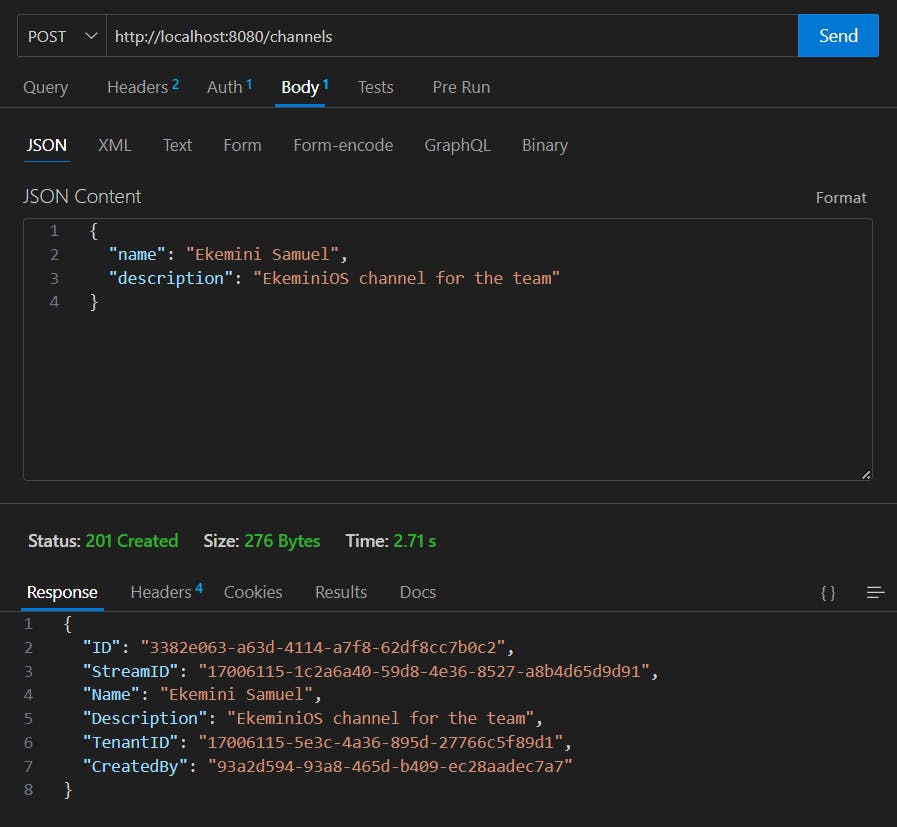Click the curly braces format icon
The width and height of the screenshot is (897, 827).
[x=828, y=592]
